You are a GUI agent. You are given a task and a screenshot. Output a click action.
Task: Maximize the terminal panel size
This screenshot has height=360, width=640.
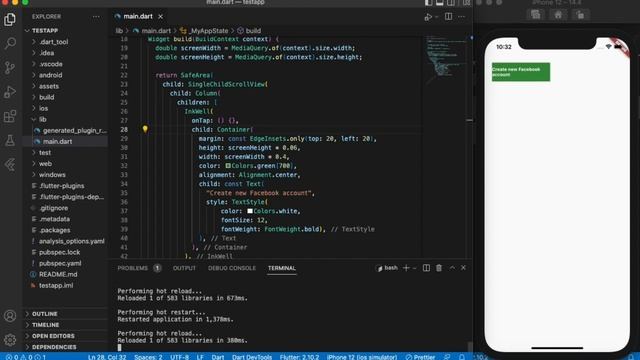tap(452, 268)
